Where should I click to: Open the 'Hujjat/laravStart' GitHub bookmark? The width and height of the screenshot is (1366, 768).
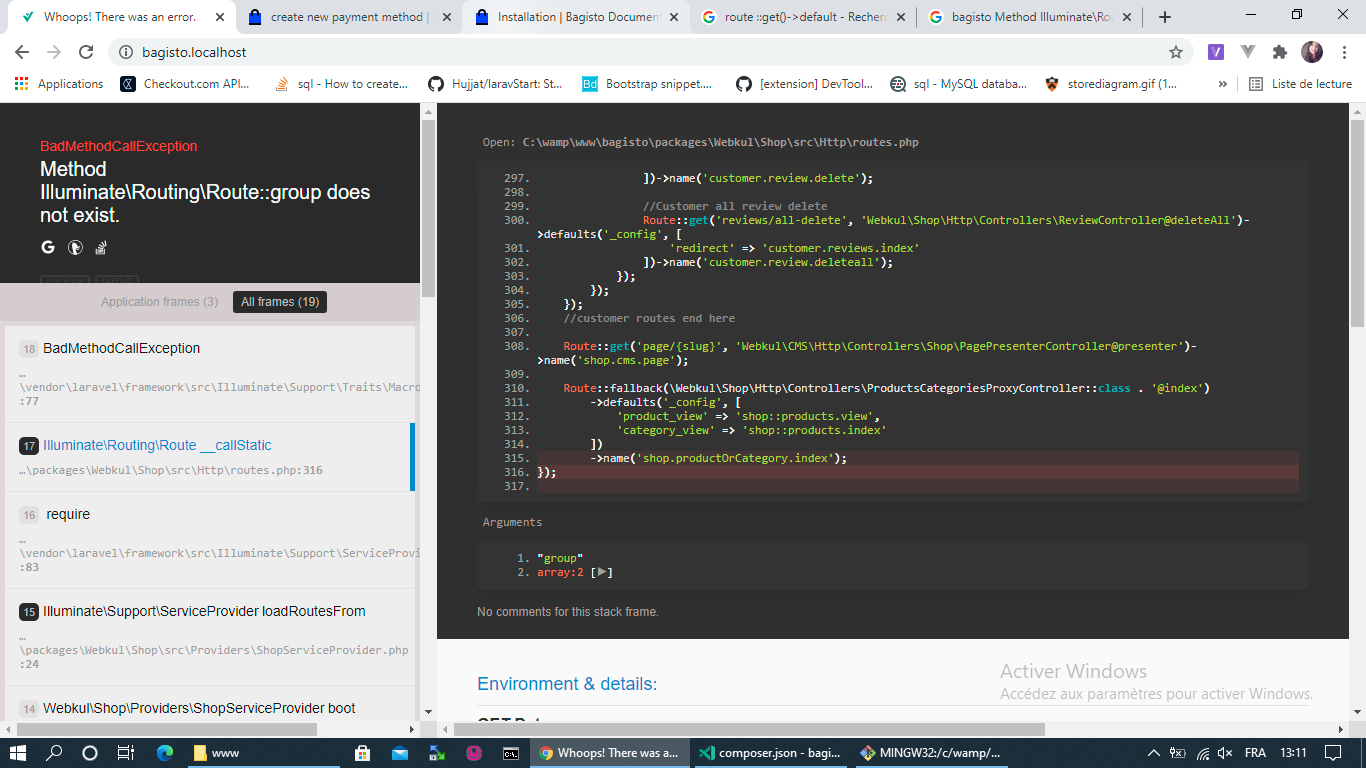tap(495, 84)
